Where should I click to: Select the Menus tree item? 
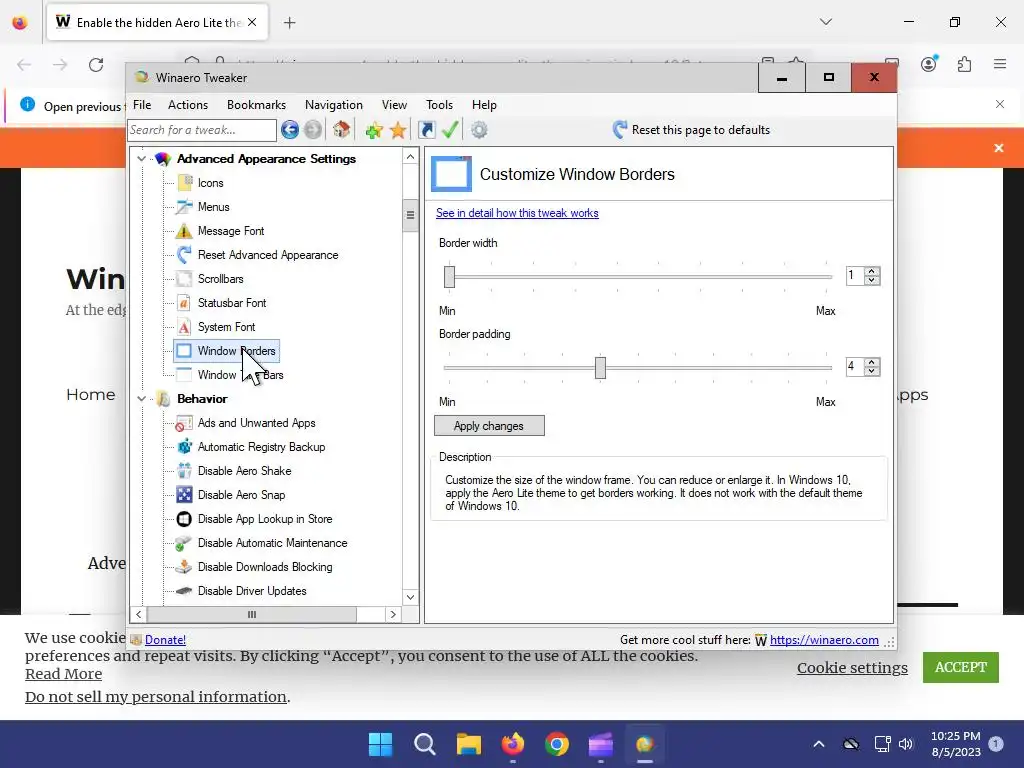coord(214,207)
